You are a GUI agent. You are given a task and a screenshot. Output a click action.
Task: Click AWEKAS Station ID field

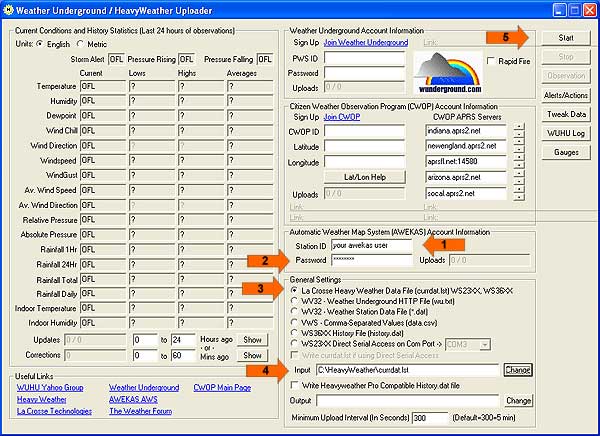[x=372, y=245]
